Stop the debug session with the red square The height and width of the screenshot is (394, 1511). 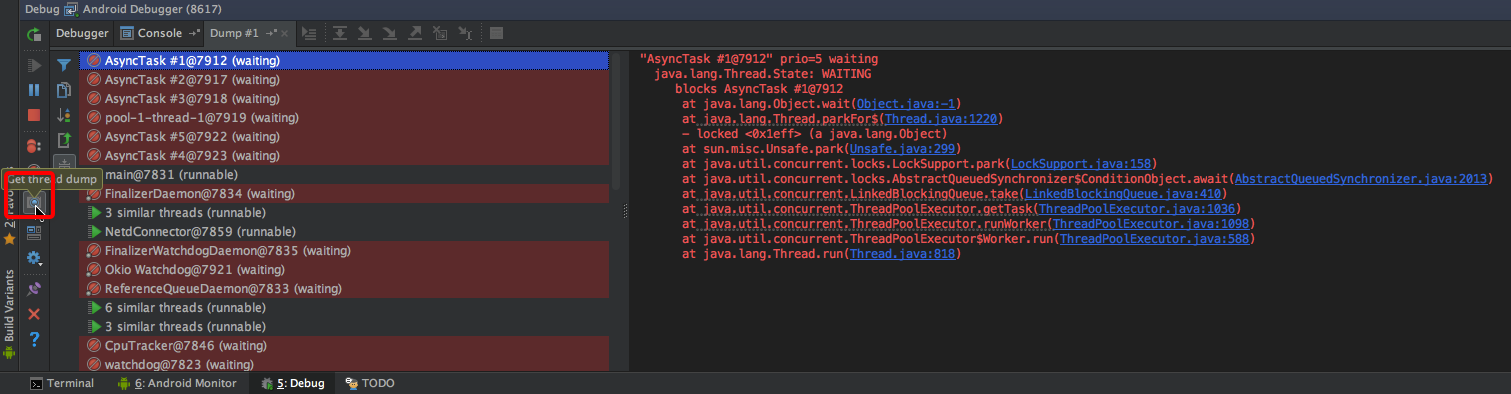tap(34, 115)
